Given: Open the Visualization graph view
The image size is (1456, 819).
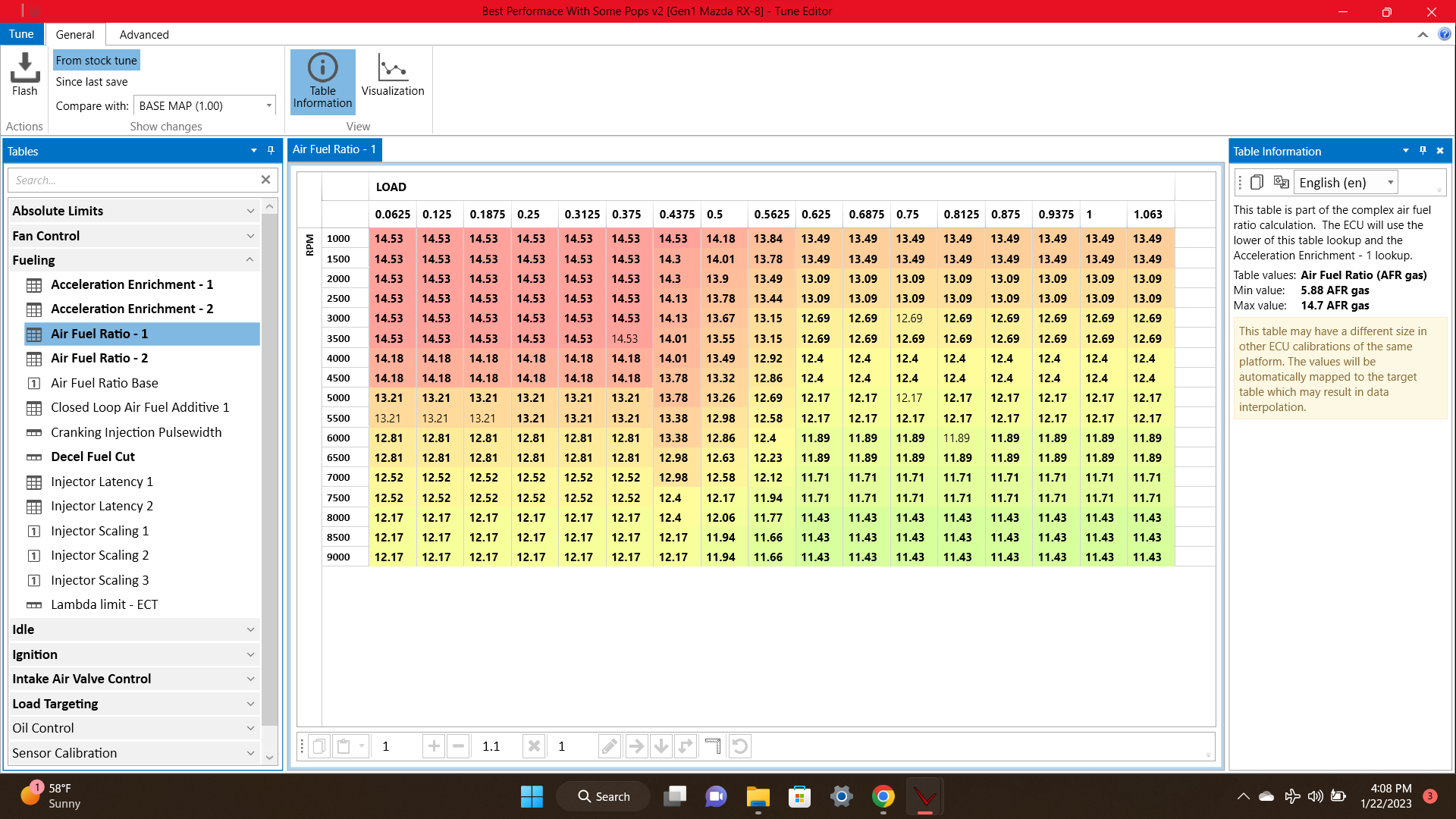Looking at the screenshot, I should [392, 76].
